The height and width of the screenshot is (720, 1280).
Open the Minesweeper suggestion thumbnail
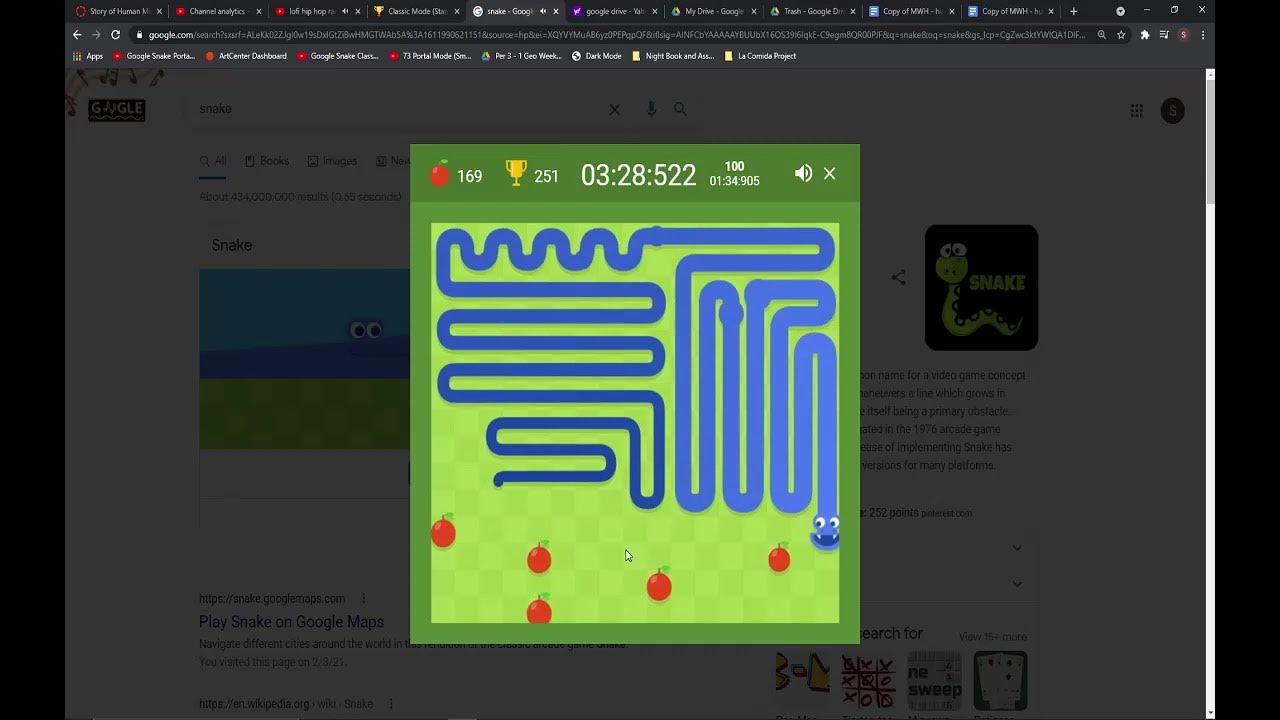click(x=934, y=680)
